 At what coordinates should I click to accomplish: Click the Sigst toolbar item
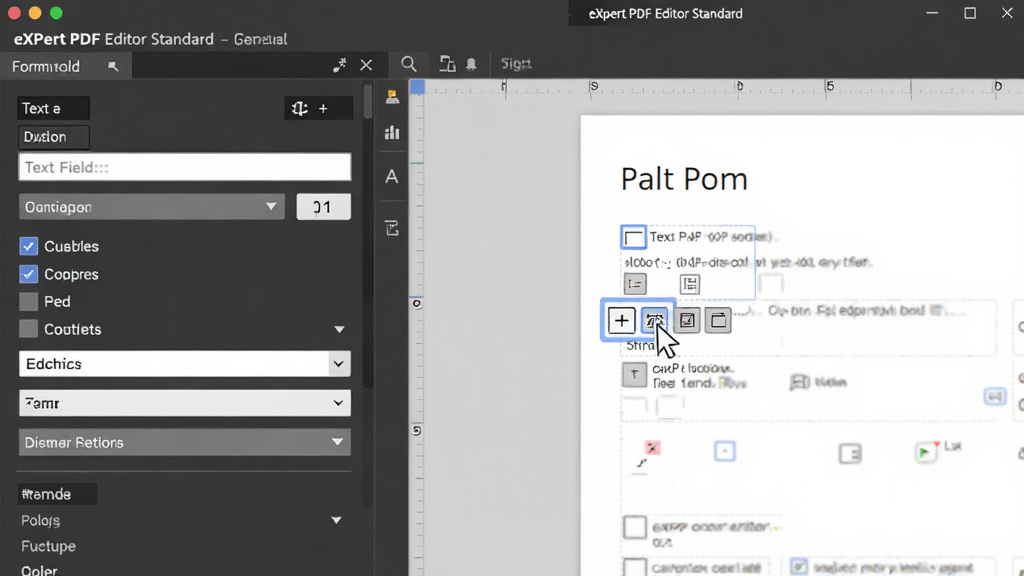tap(516, 64)
